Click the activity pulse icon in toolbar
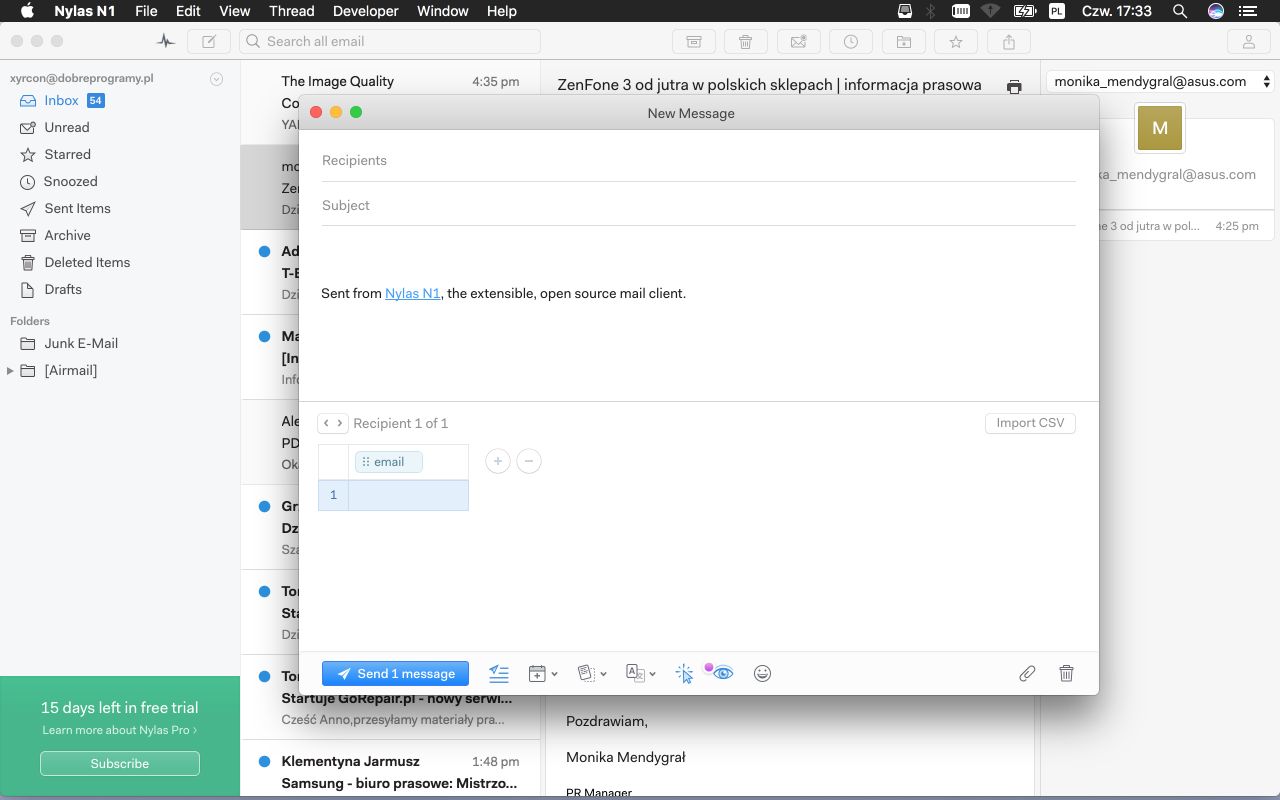 click(166, 42)
